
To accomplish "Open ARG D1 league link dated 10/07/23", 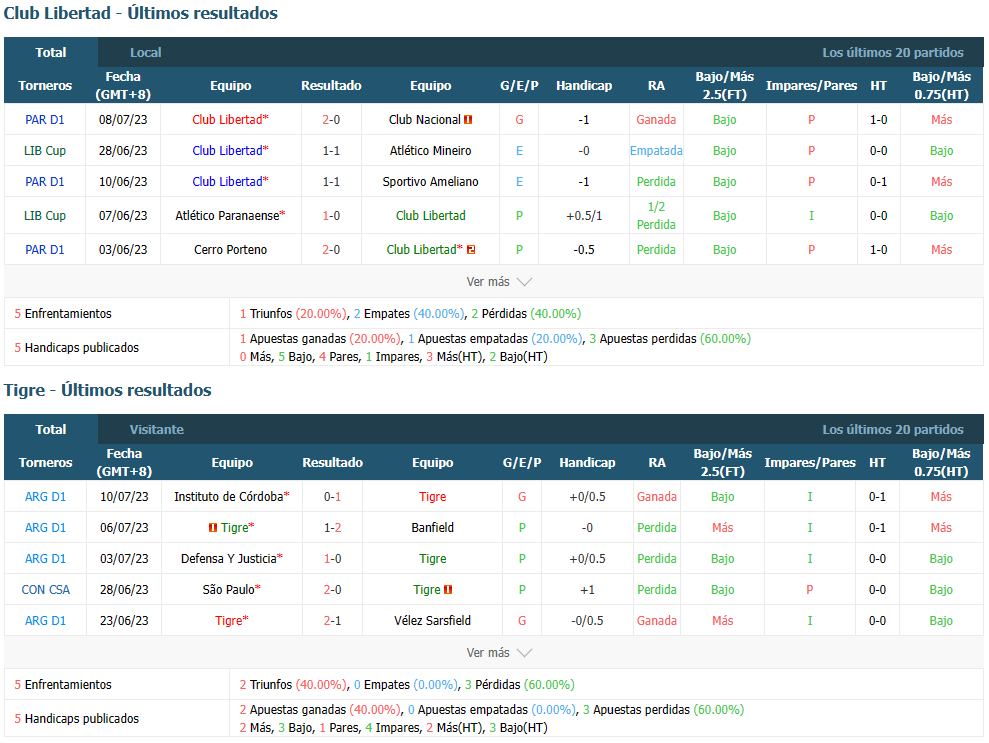I will tap(45, 497).
